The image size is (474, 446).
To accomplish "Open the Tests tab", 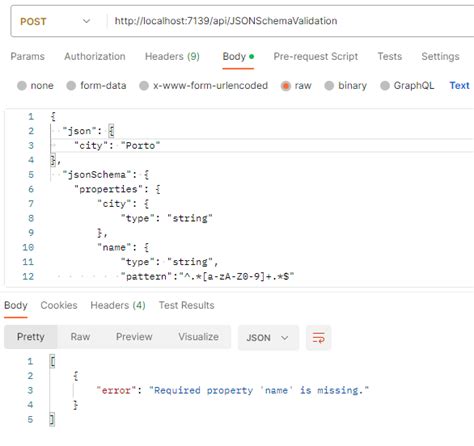I will coord(389,56).
